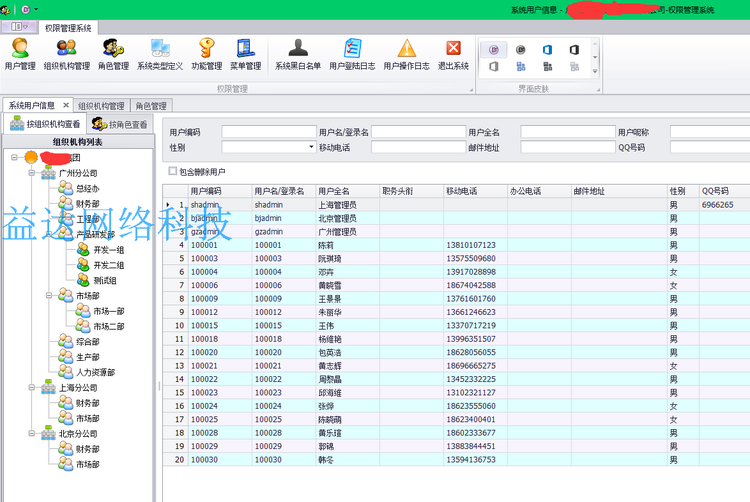Select 开发一组 tree node

click(x=109, y=250)
